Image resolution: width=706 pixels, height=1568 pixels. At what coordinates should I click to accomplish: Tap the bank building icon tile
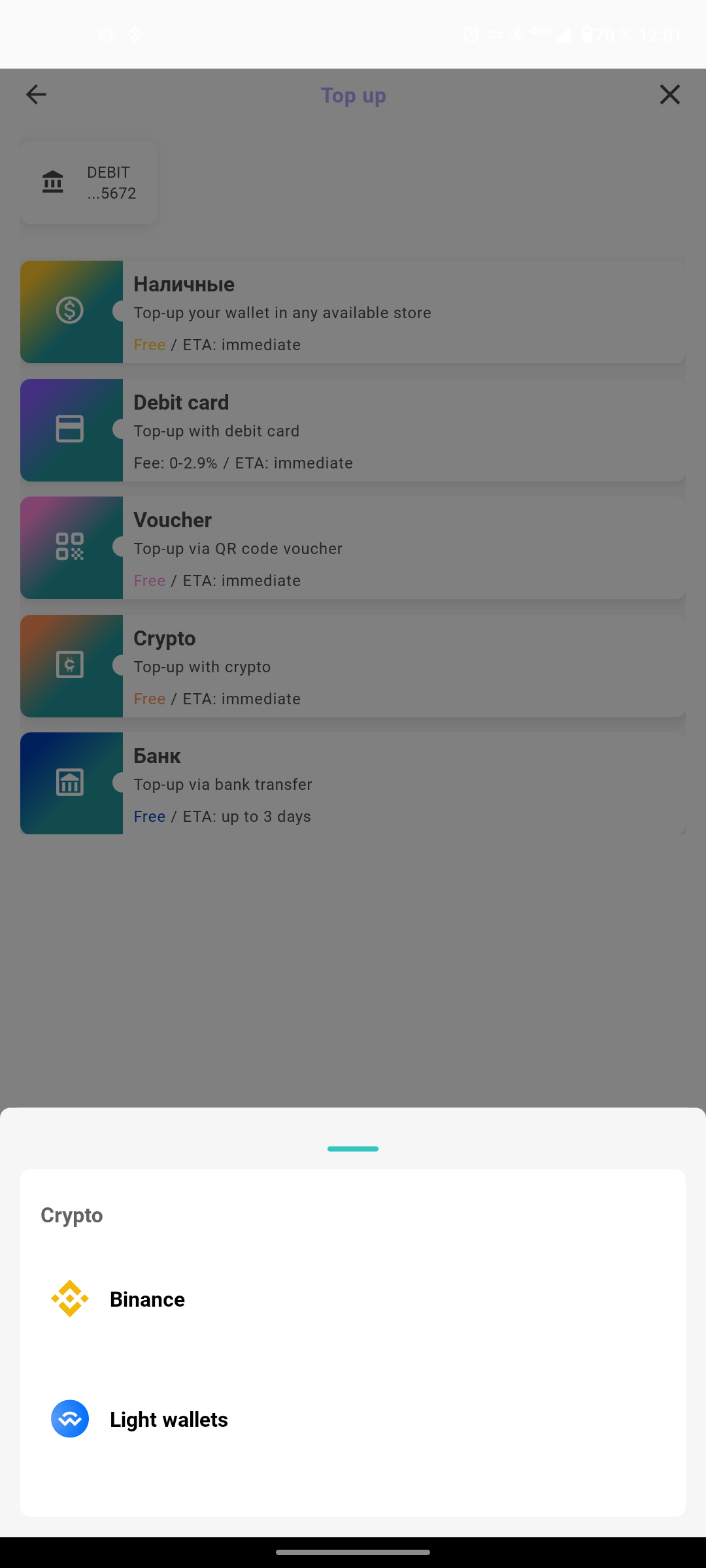(x=71, y=783)
